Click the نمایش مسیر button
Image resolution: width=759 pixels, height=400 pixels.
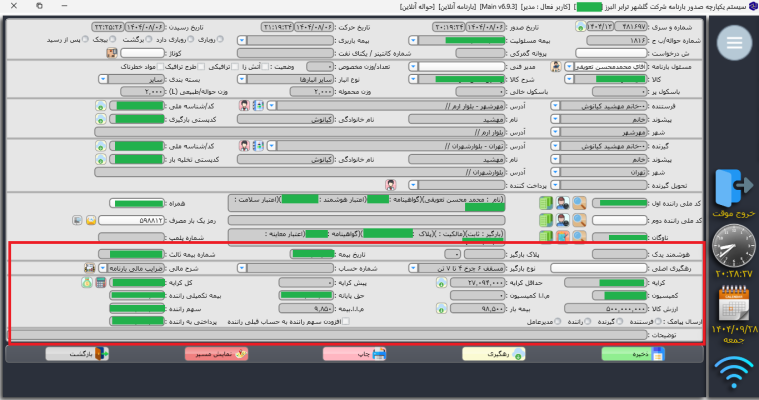(x=219, y=352)
